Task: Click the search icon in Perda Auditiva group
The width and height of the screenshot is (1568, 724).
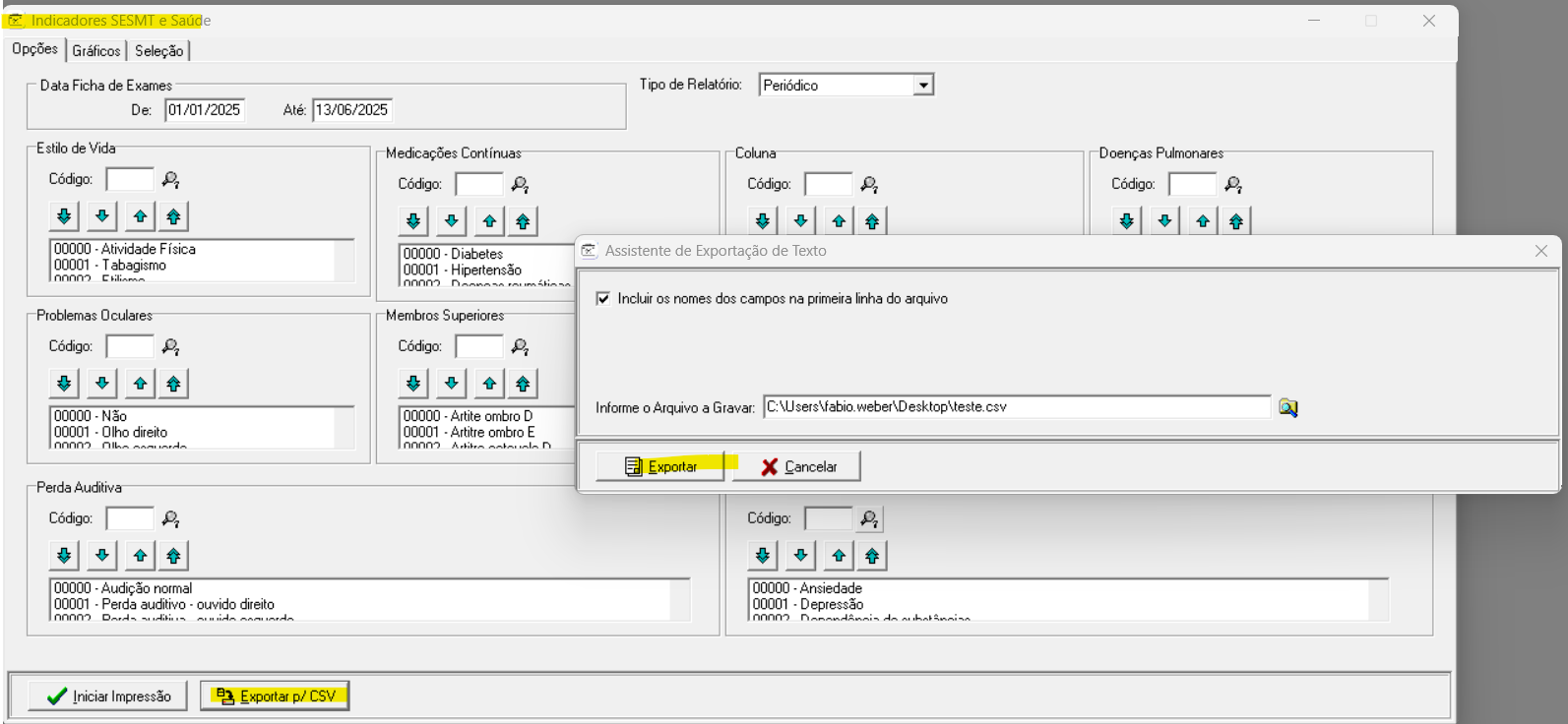Action: [x=171, y=519]
